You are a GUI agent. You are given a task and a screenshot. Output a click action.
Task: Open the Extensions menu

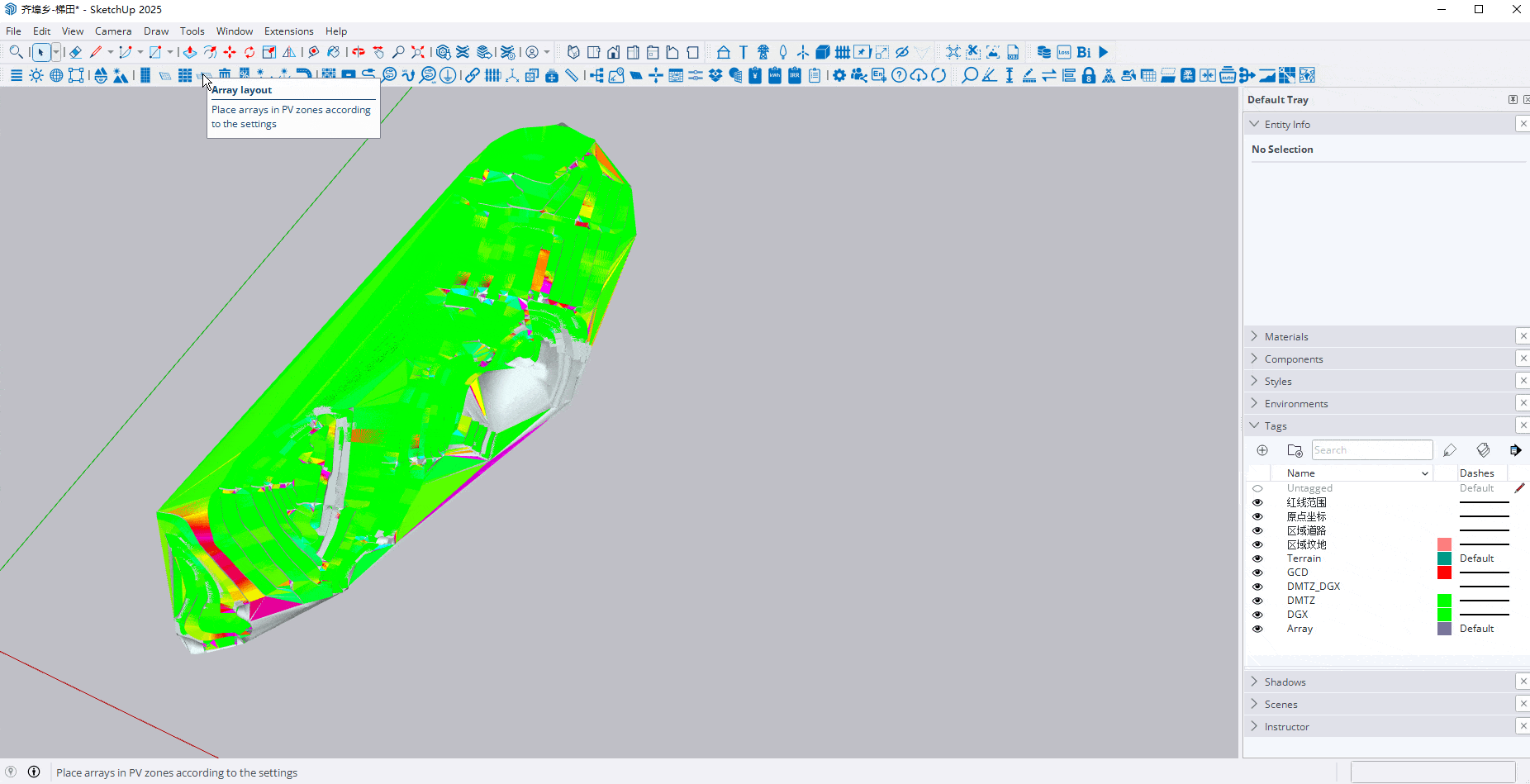tap(288, 31)
